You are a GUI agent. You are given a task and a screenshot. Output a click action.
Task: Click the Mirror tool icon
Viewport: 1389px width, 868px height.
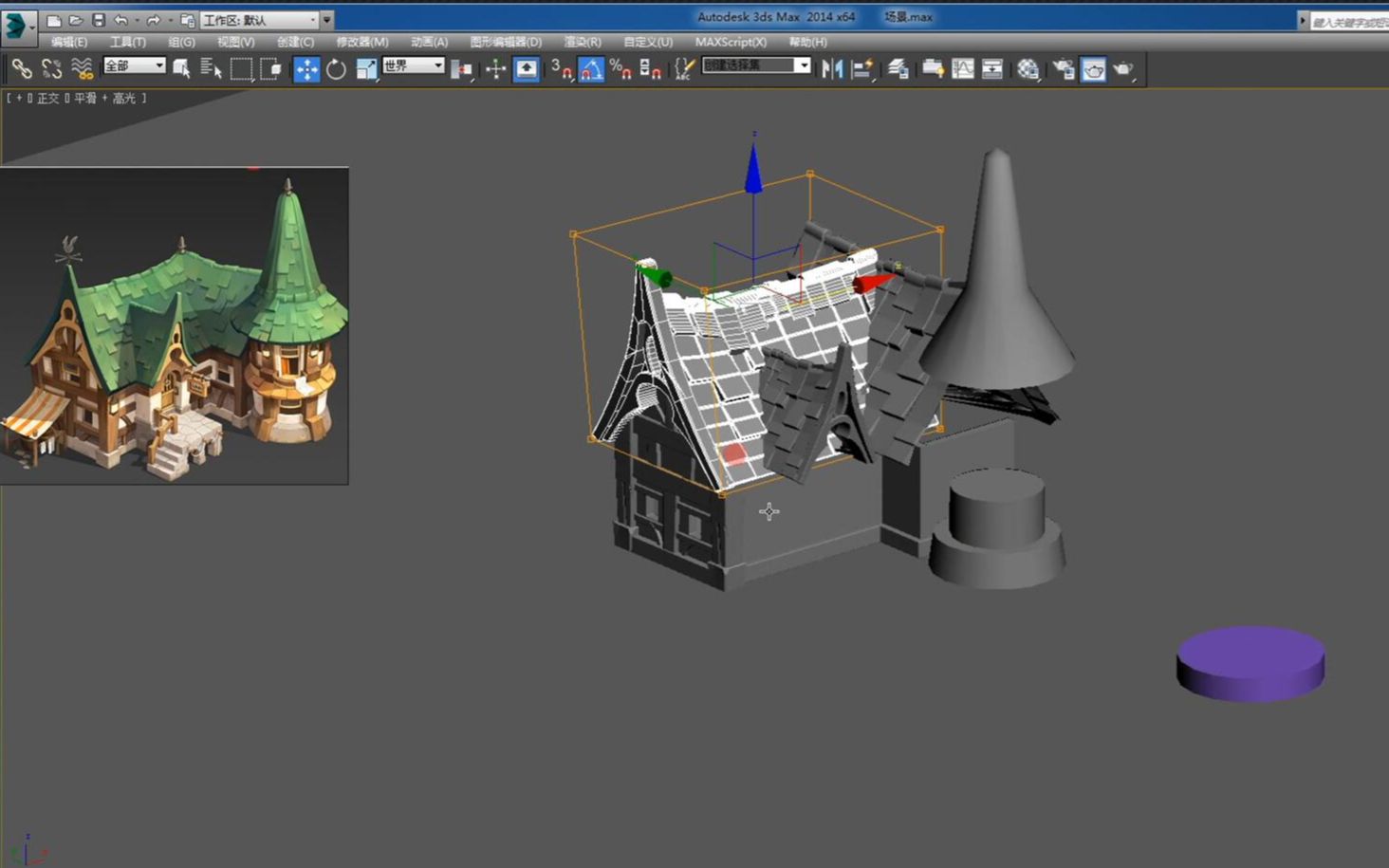coord(832,68)
